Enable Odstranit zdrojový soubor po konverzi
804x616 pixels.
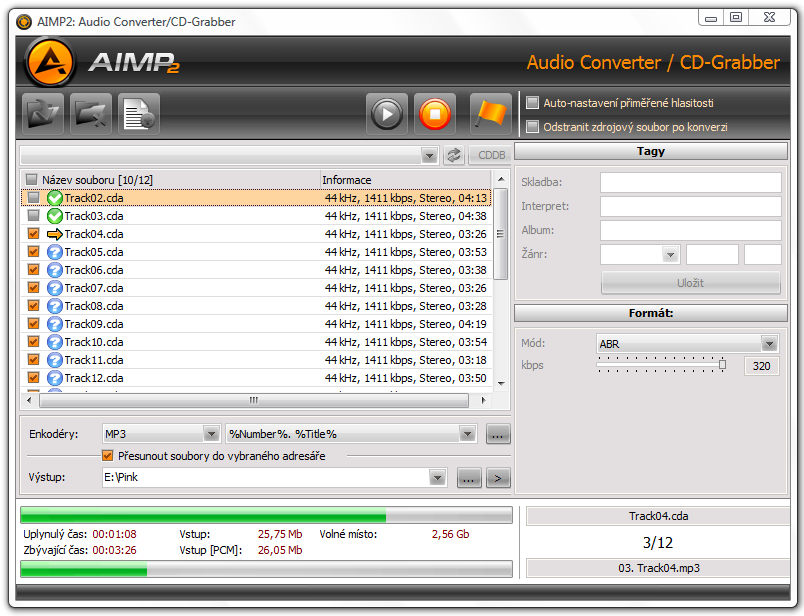[x=533, y=126]
